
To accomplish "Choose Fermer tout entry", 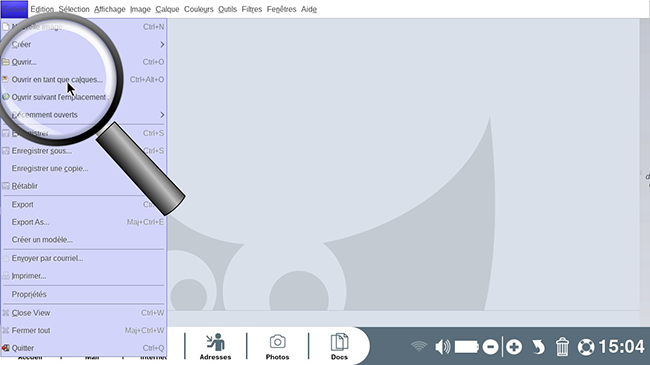I will click(x=84, y=331).
